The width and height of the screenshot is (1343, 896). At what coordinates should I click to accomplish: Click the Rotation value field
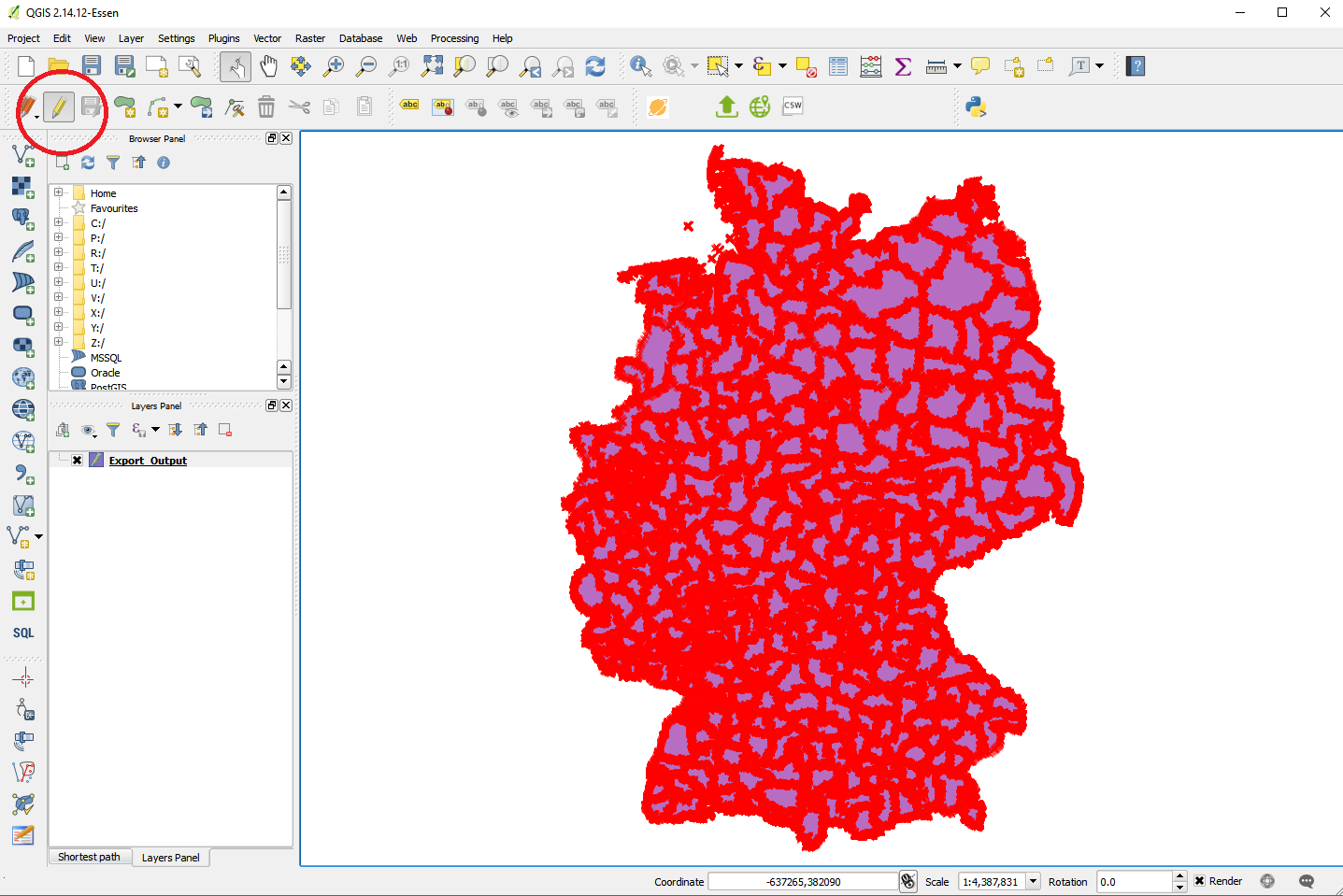point(1135,881)
